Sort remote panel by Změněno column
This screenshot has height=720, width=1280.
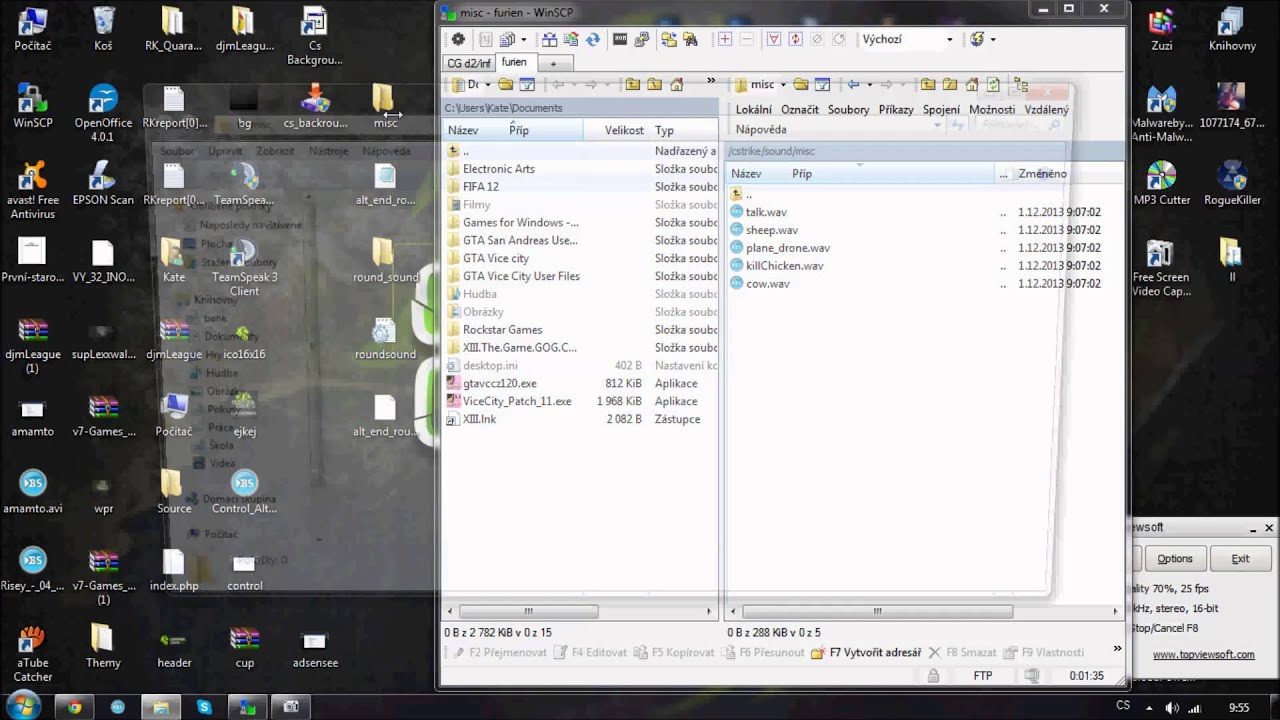[x=1042, y=174]
